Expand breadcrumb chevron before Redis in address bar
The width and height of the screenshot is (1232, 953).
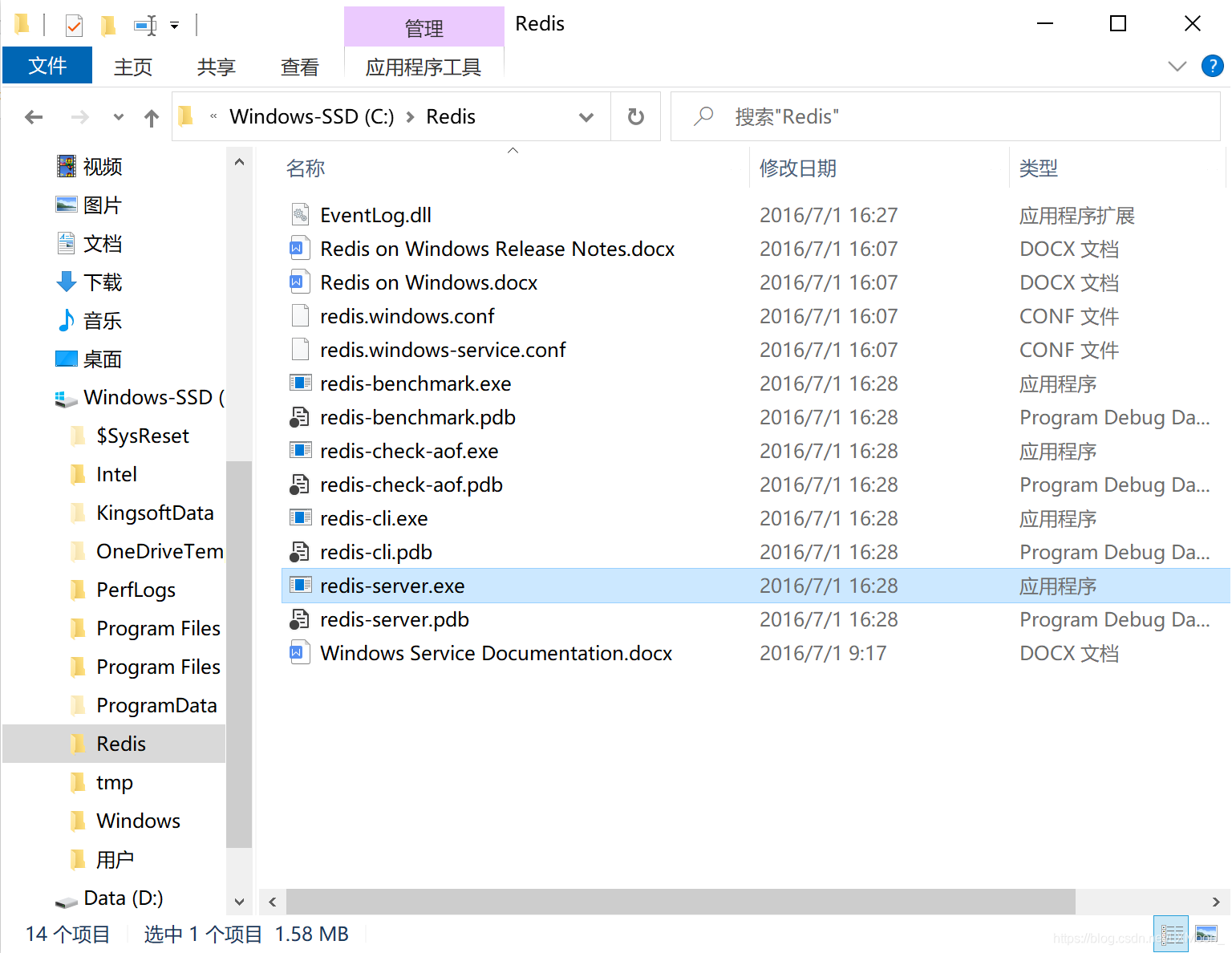410,117
